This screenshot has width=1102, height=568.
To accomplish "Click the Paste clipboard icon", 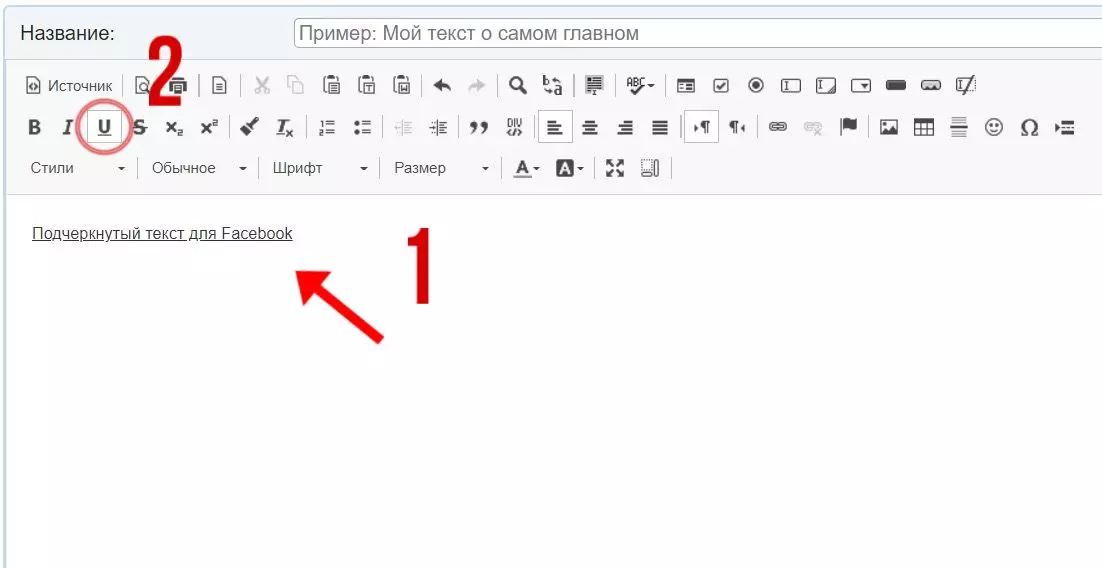I will (x=331, y=86).
